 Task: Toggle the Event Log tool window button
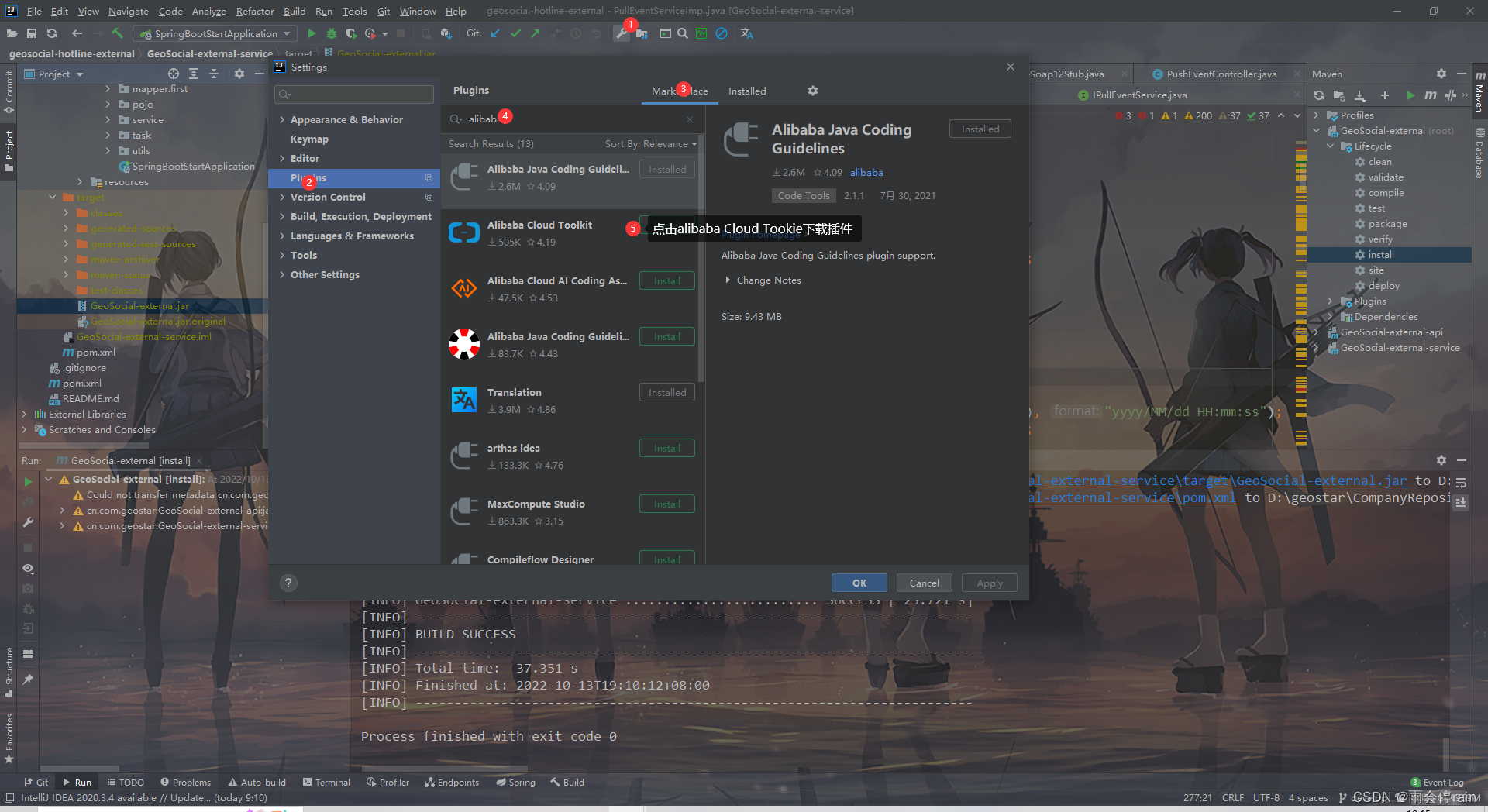[1438, 783]
